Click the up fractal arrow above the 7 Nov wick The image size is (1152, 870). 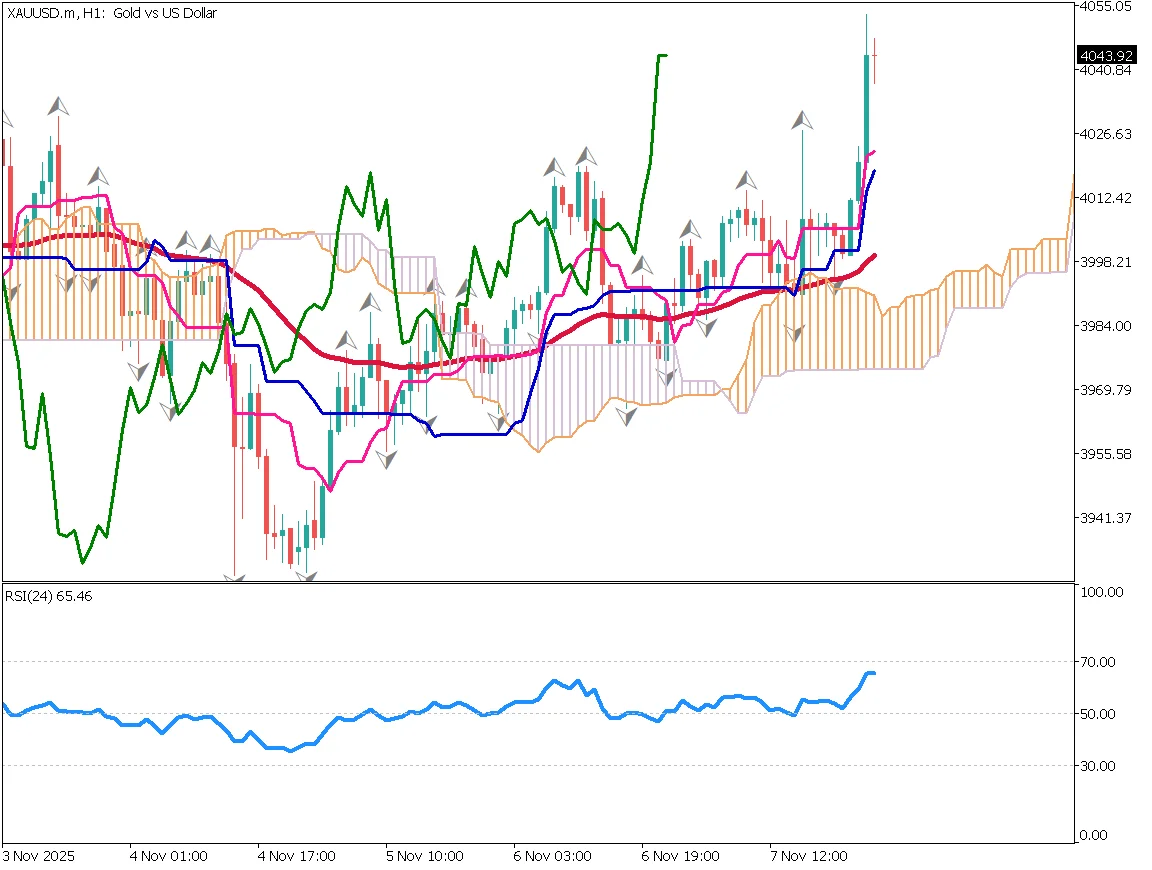click(x=802, y=120)
